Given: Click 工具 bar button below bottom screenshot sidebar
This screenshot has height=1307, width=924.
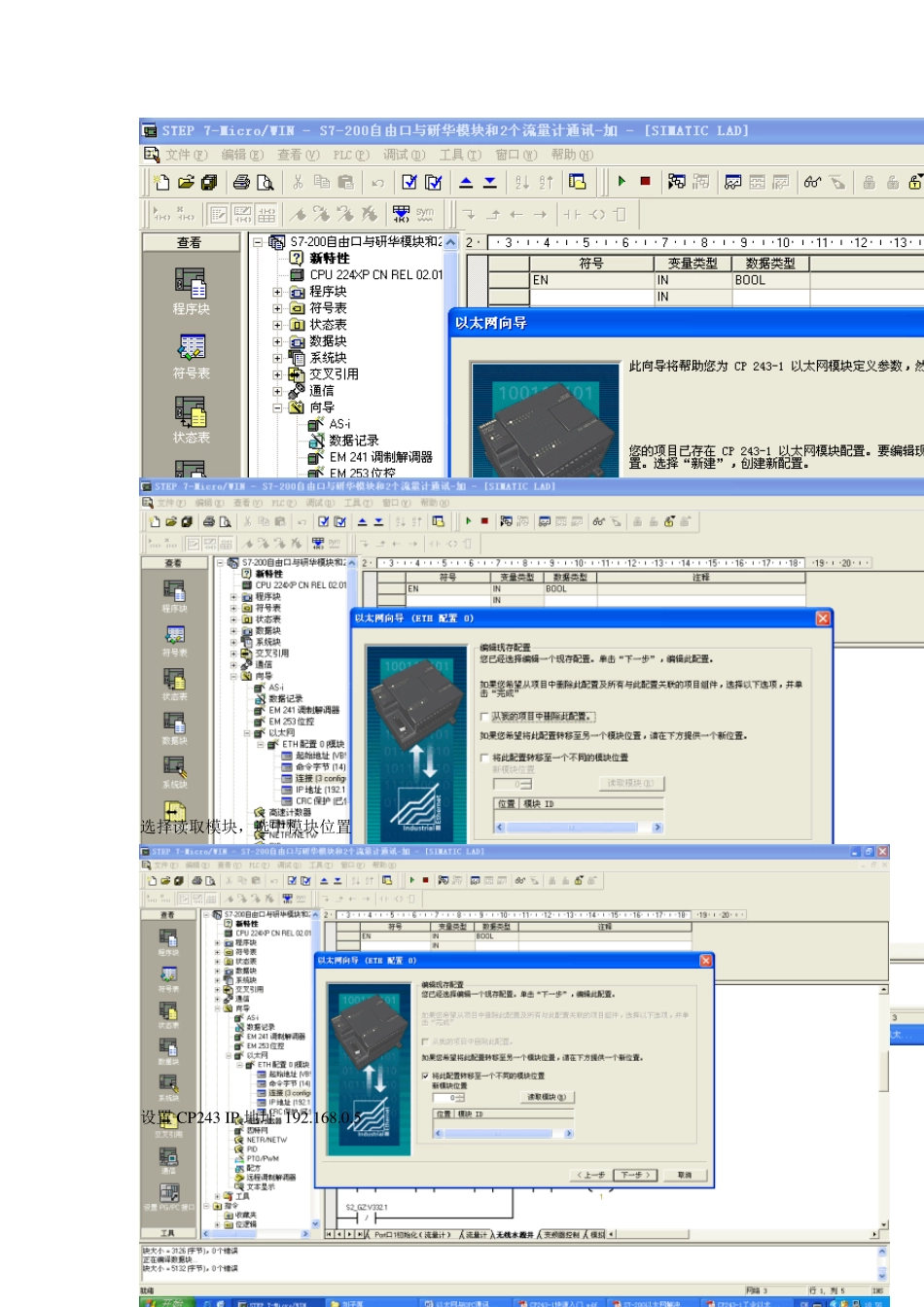Looking at the screenshot, I should [167, 1233].
